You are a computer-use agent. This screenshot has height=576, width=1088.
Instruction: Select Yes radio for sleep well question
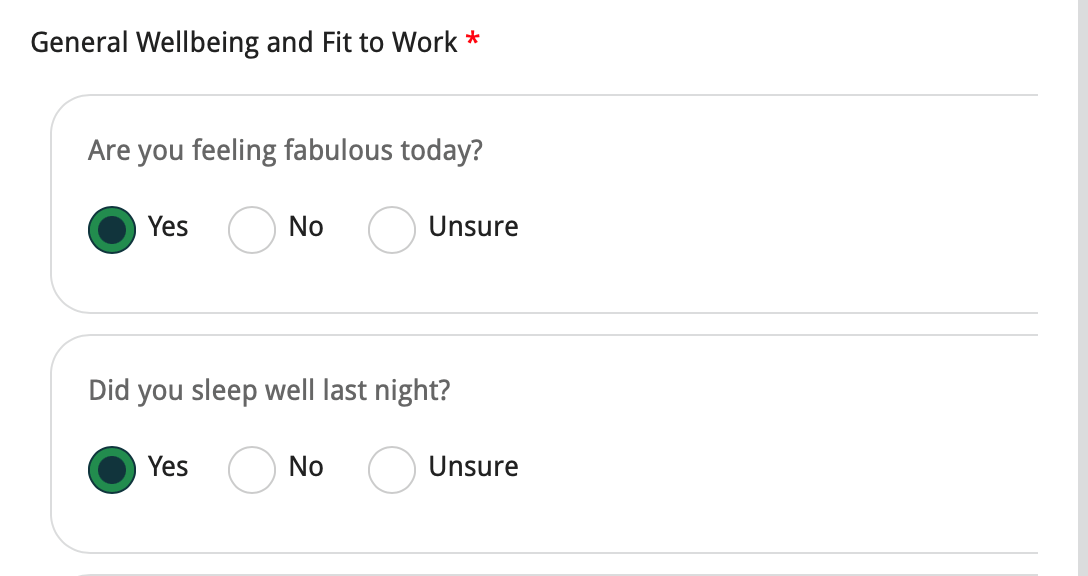coord(112,470)
